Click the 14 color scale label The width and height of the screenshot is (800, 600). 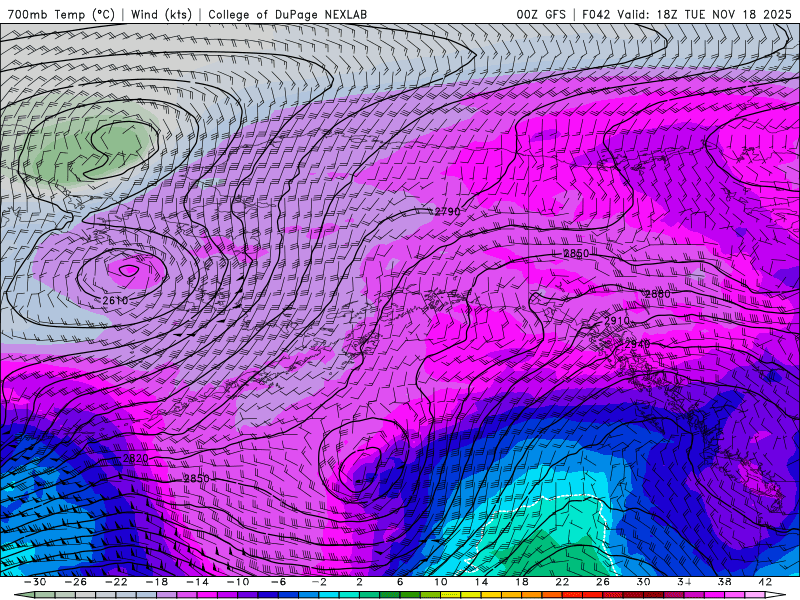click(x=481, y=582)
